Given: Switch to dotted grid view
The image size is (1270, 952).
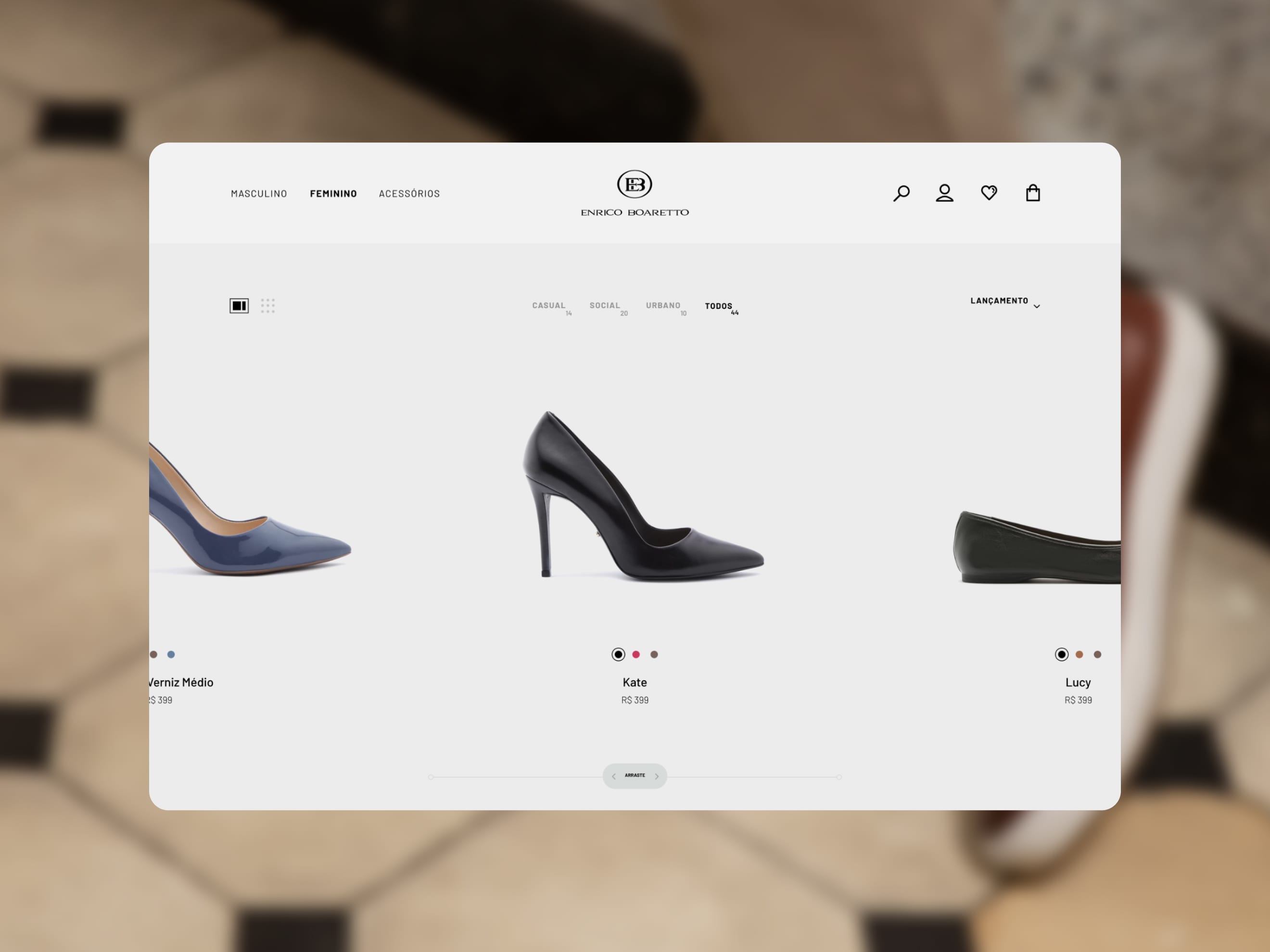Looking at the screenshot, I should [267, 305].
